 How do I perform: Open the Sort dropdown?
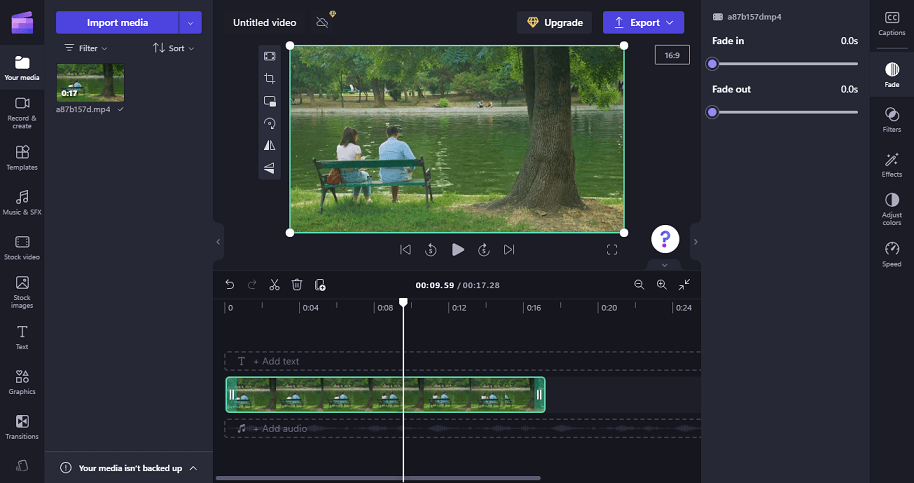[173, 48]
